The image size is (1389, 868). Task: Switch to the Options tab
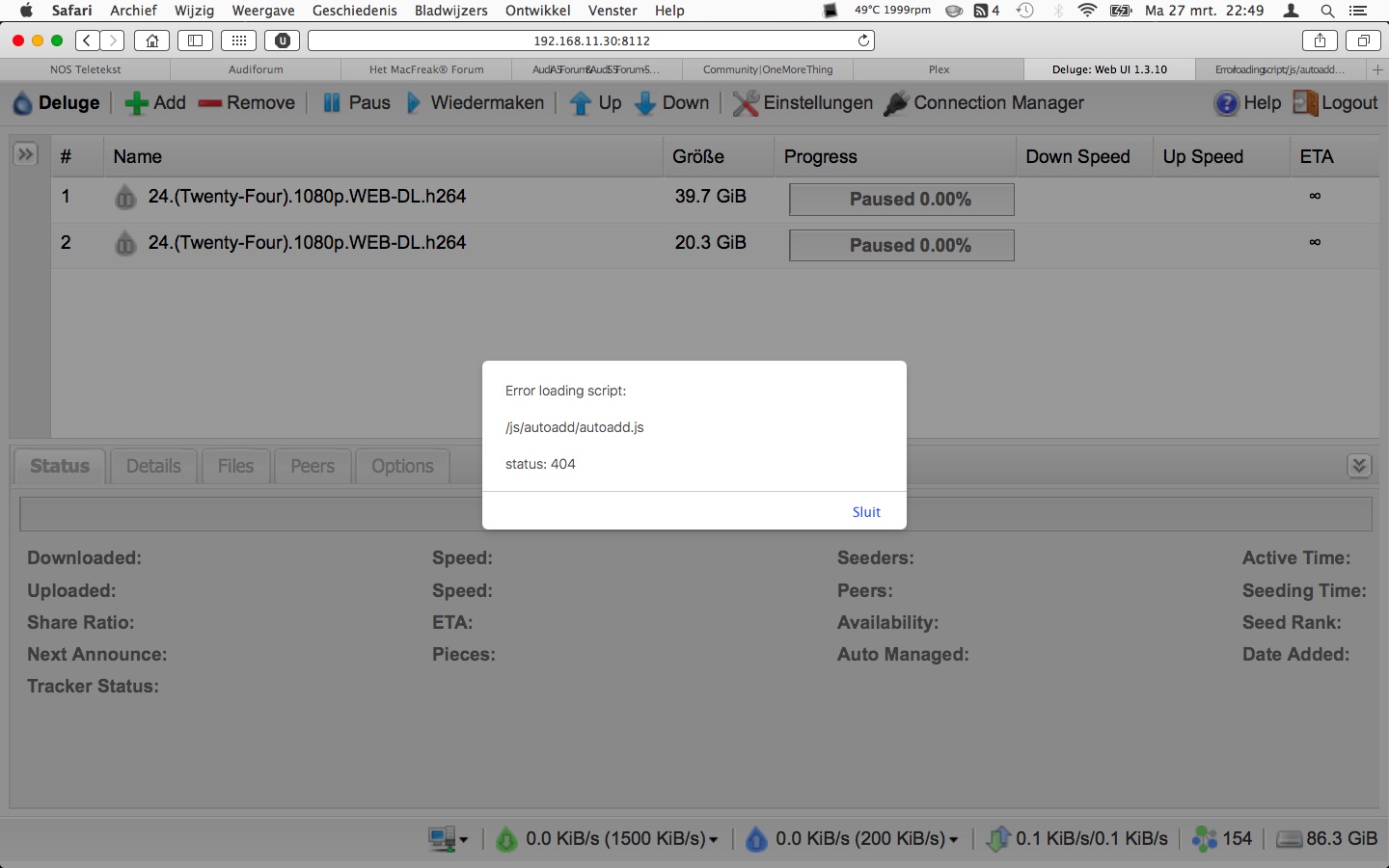coord(402,466)
